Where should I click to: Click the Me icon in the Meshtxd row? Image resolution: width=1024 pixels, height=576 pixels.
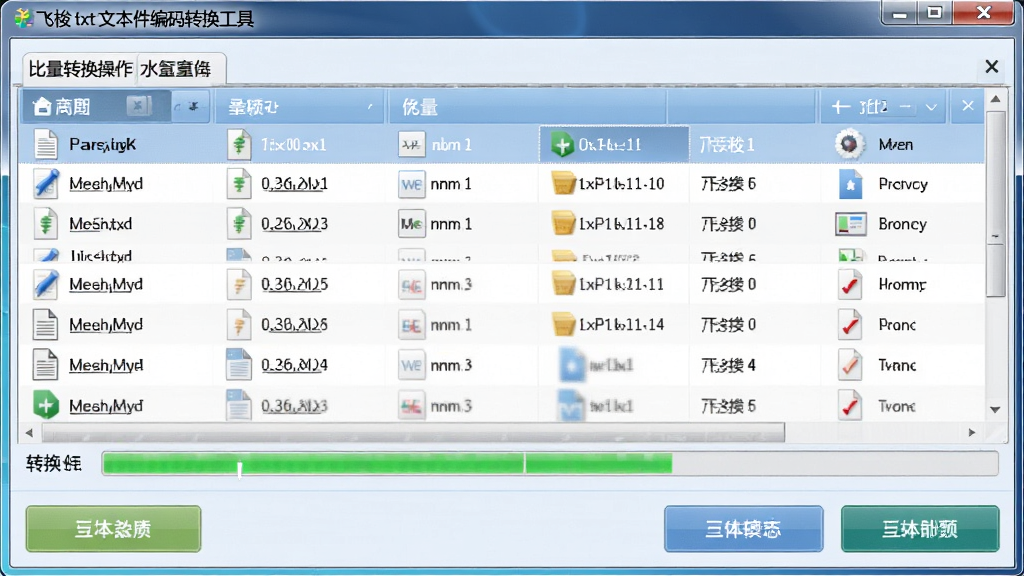[411, 224]
